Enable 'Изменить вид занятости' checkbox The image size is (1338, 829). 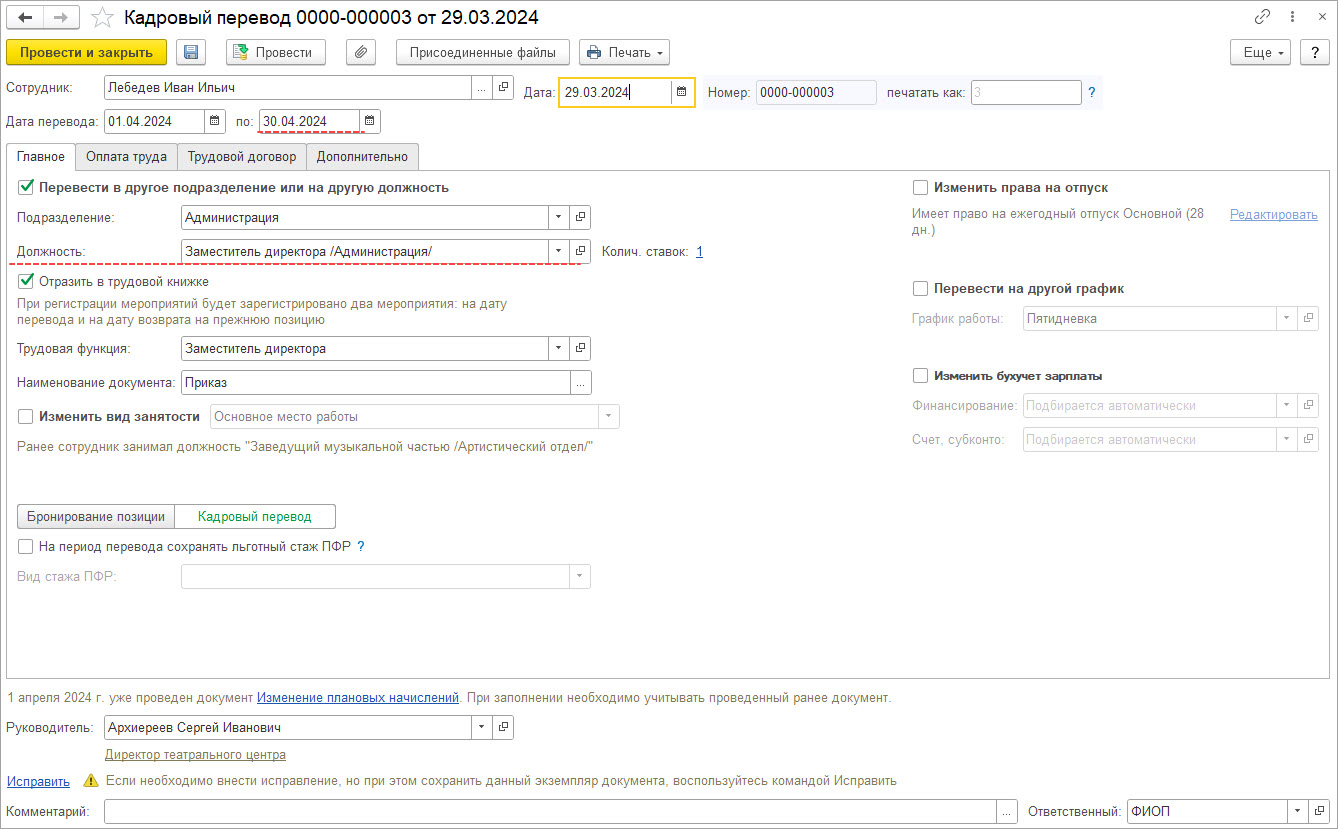[x=26, y=416]
